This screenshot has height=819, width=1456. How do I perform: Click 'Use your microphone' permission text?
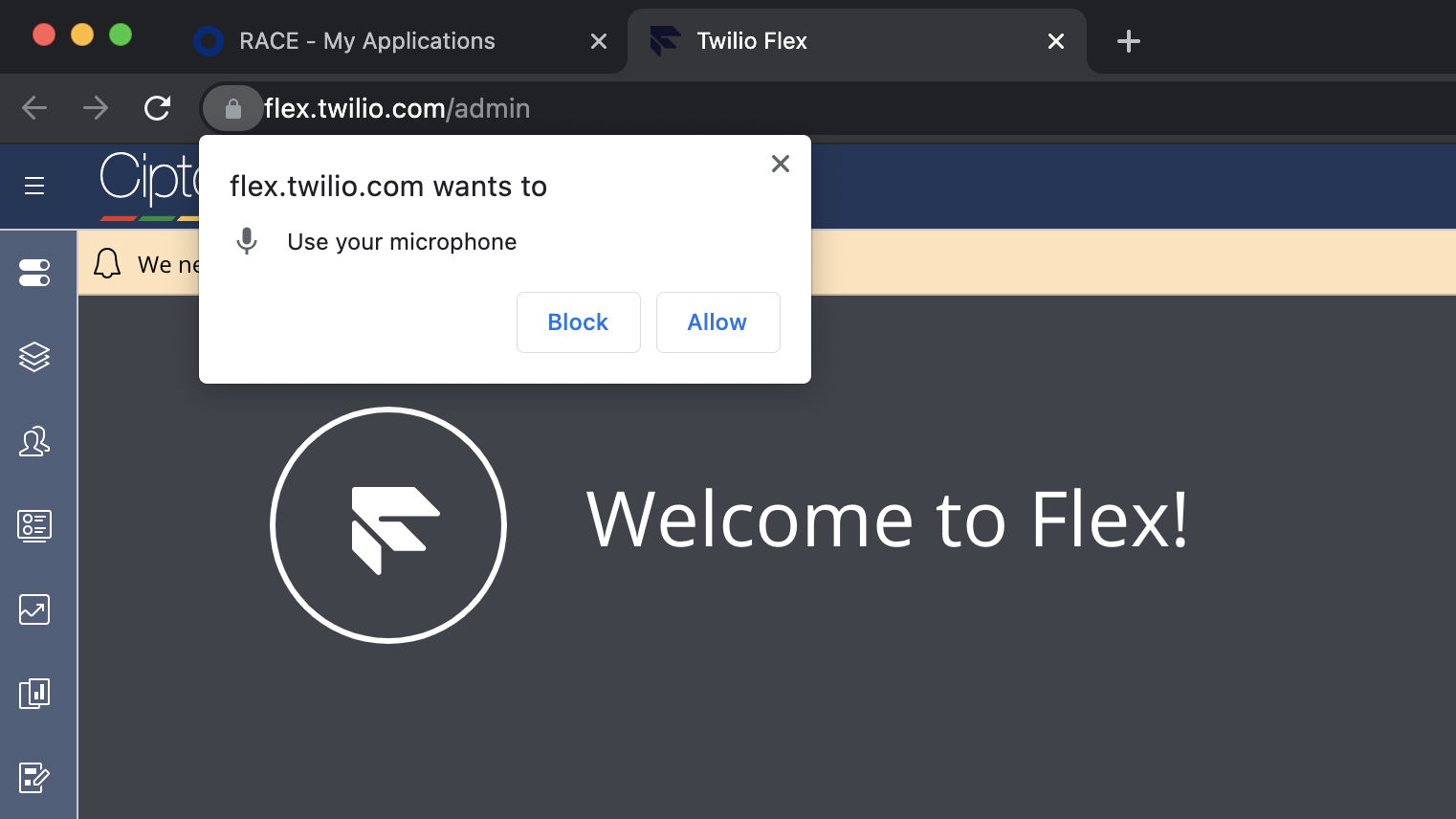click(x=402, y=242)
